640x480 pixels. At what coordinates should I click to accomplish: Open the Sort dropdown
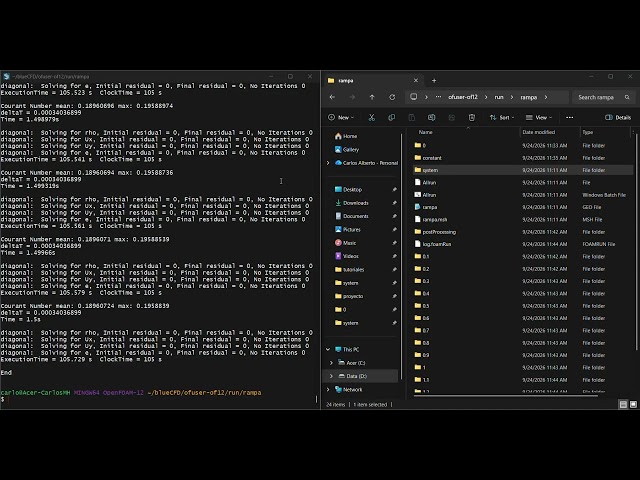[x=502, y=118]
